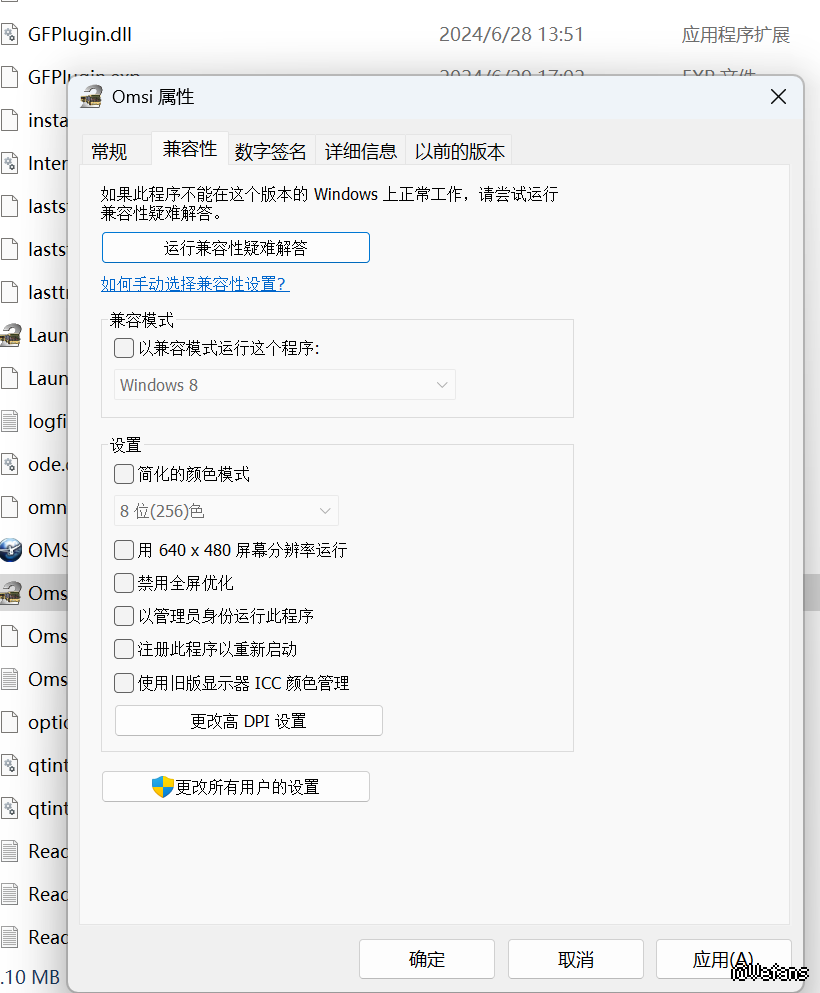820x993 pixels.
Task: Select the insta… file icon in Explorer
Action: point(9,120)
